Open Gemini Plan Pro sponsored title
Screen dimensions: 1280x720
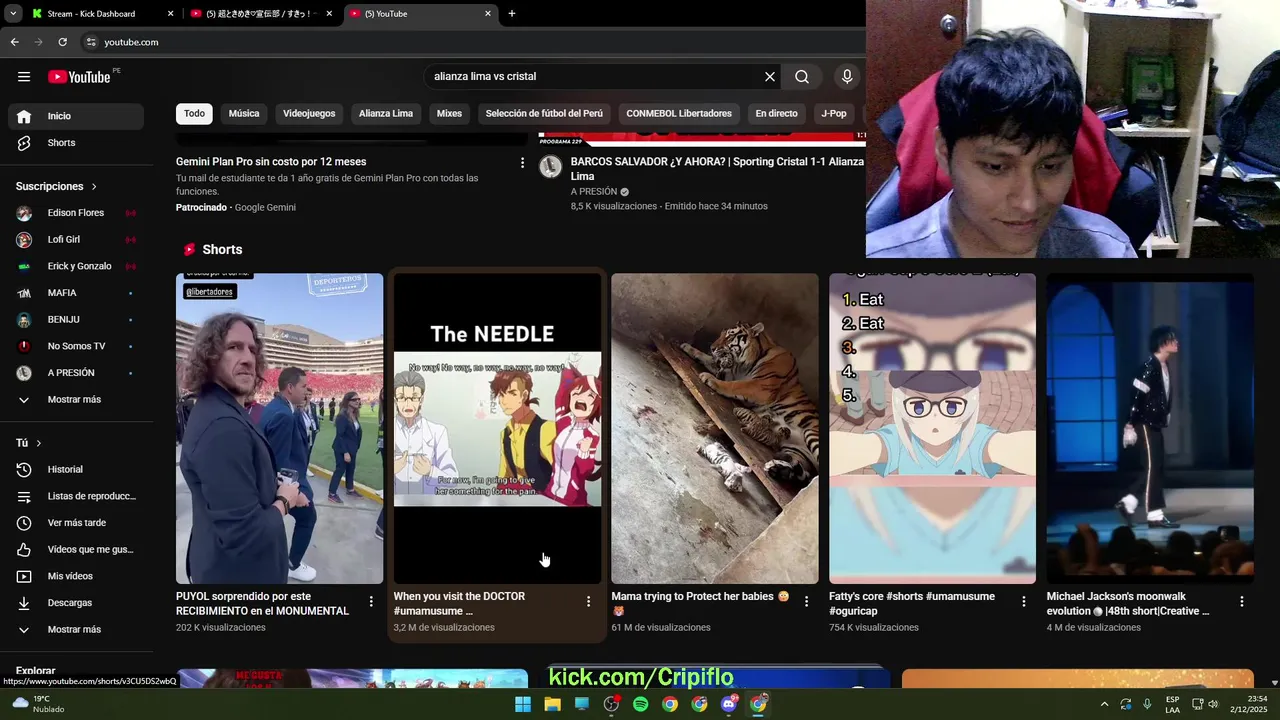271,162
